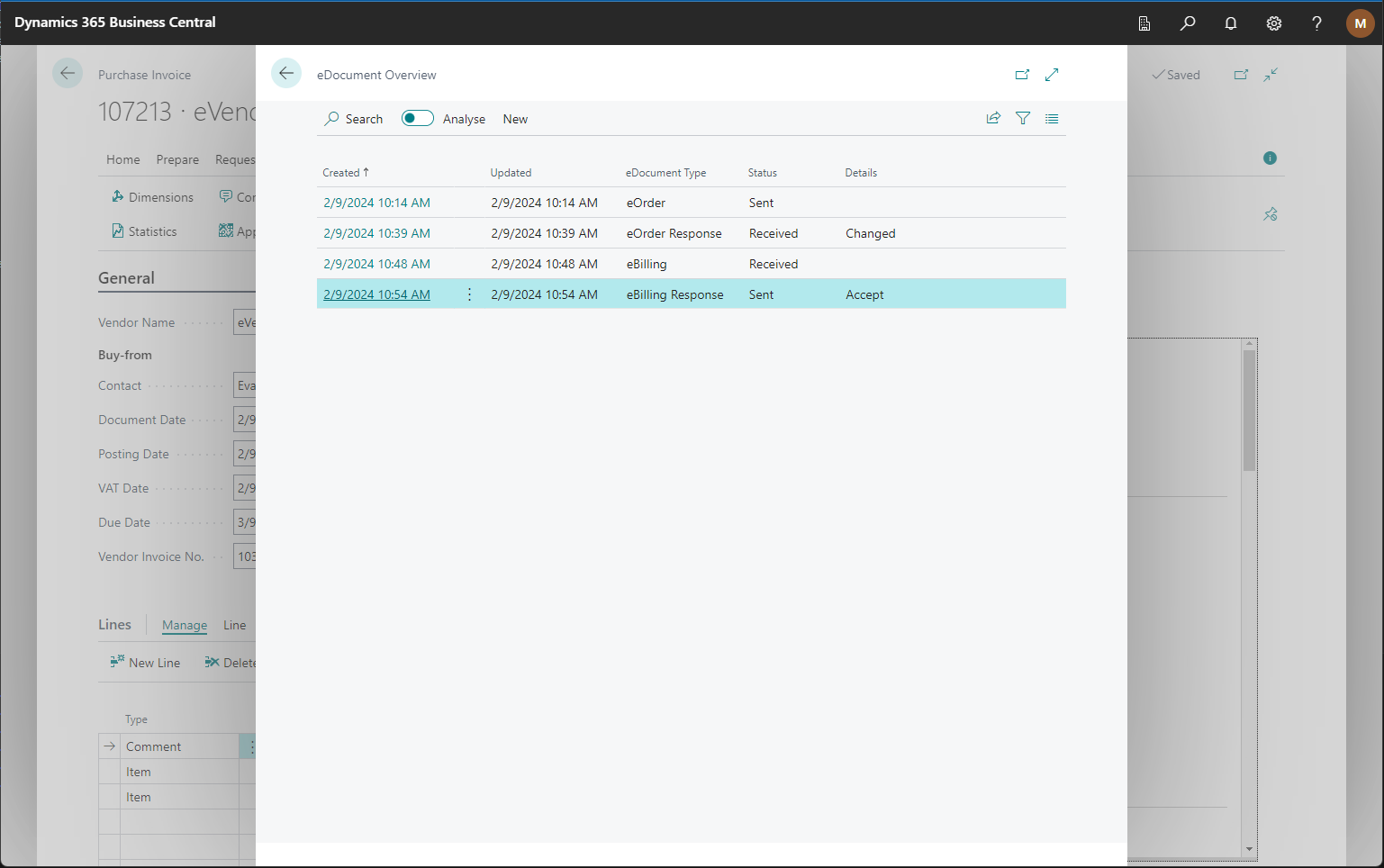The width and height of the screenshot is (1384, 868).
Task: Click the global search magnifier in header
Action: point(1188,23)
